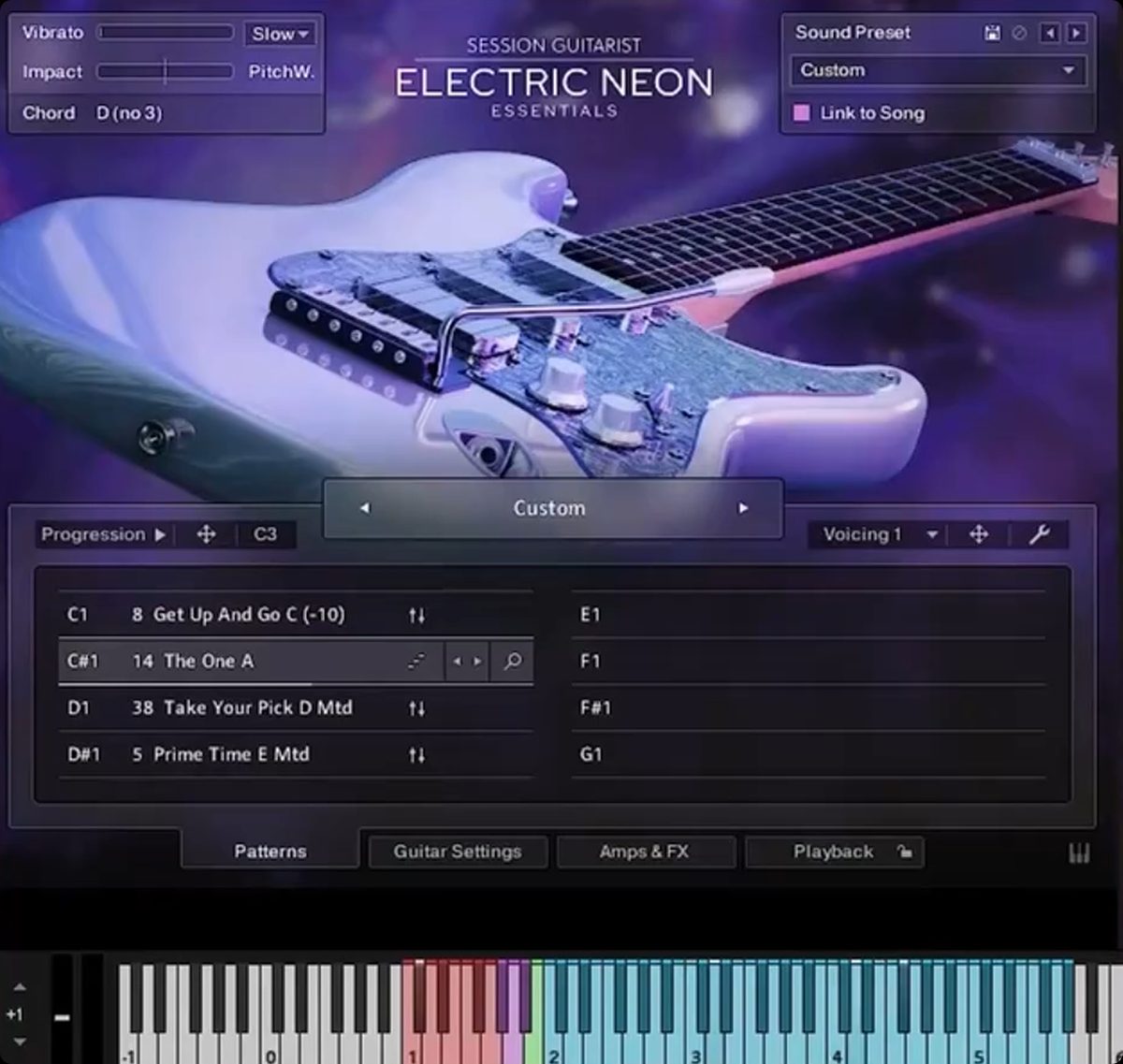Click strum direction icon on C1 row
Image resolution: width=1123 pixels, height=1064 pixels.
tap(416, 616)
